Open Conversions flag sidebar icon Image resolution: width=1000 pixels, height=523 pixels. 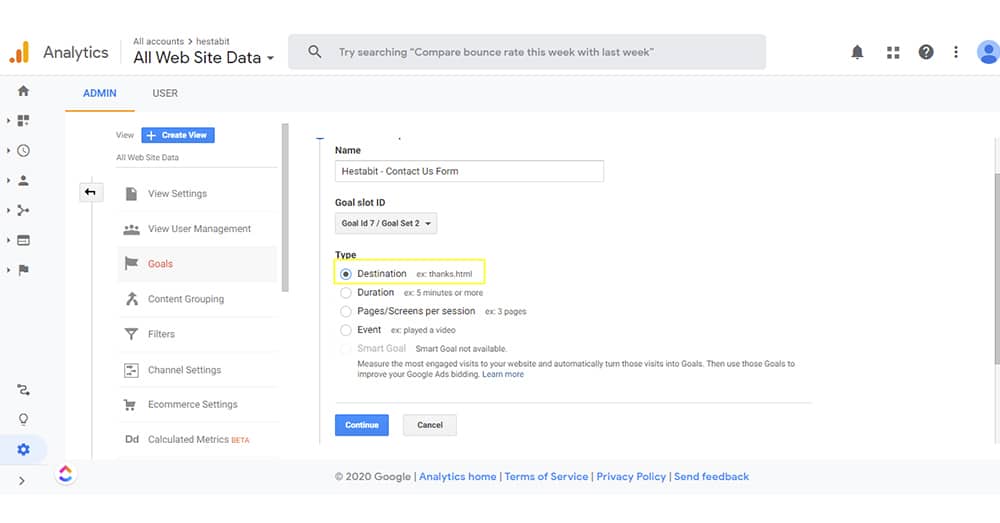pyautogui.click(x=24, y=270)
